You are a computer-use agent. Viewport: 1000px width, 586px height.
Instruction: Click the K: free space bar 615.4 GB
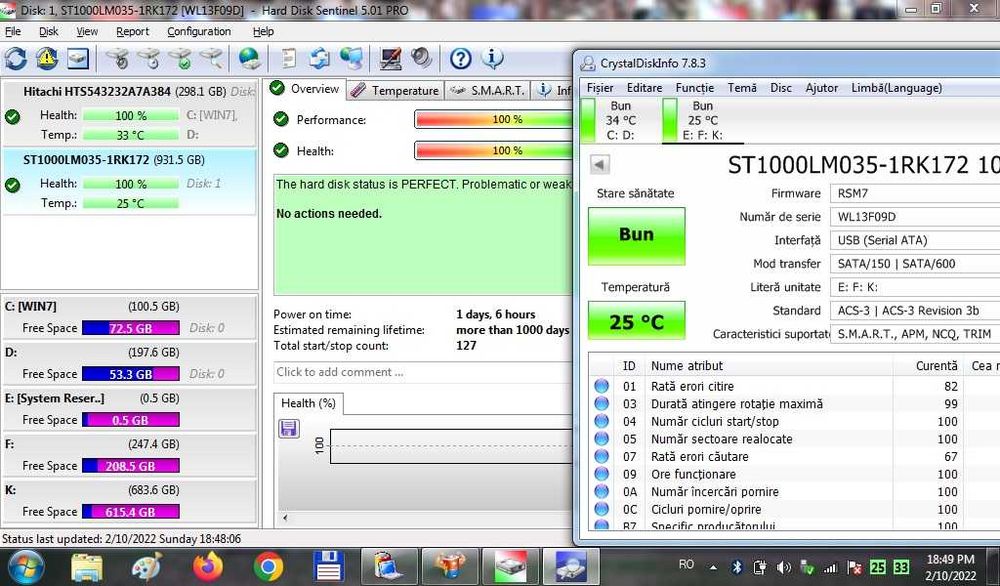pyautogui.click(x=131, y=512)
